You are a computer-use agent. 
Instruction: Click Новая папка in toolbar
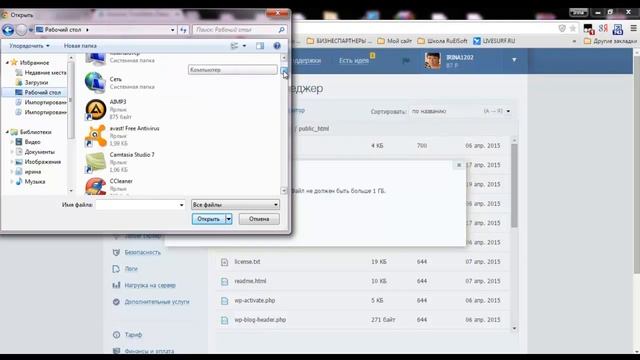[80, 46]
